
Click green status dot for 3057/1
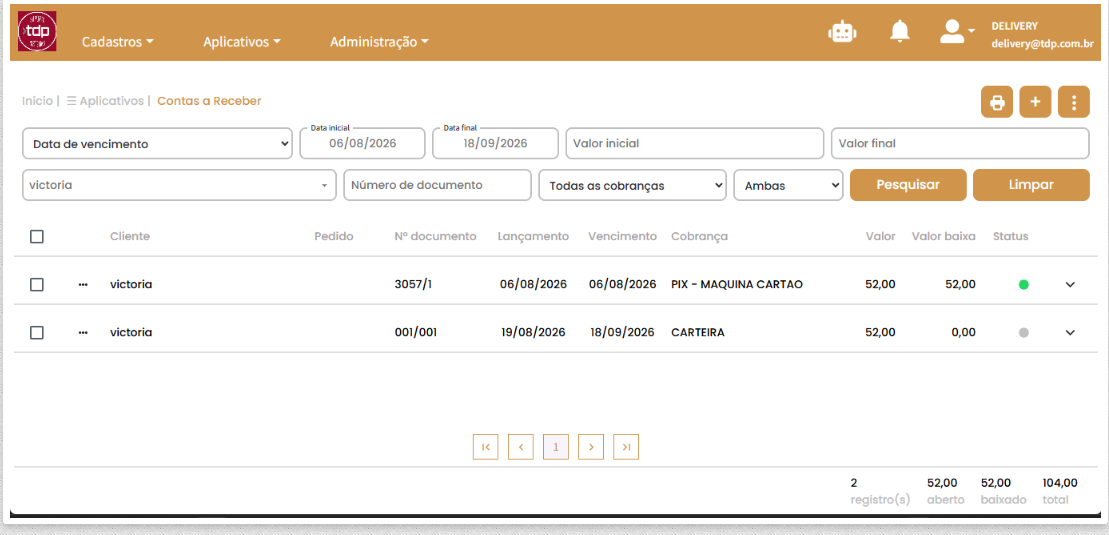tap(1023, 284)
